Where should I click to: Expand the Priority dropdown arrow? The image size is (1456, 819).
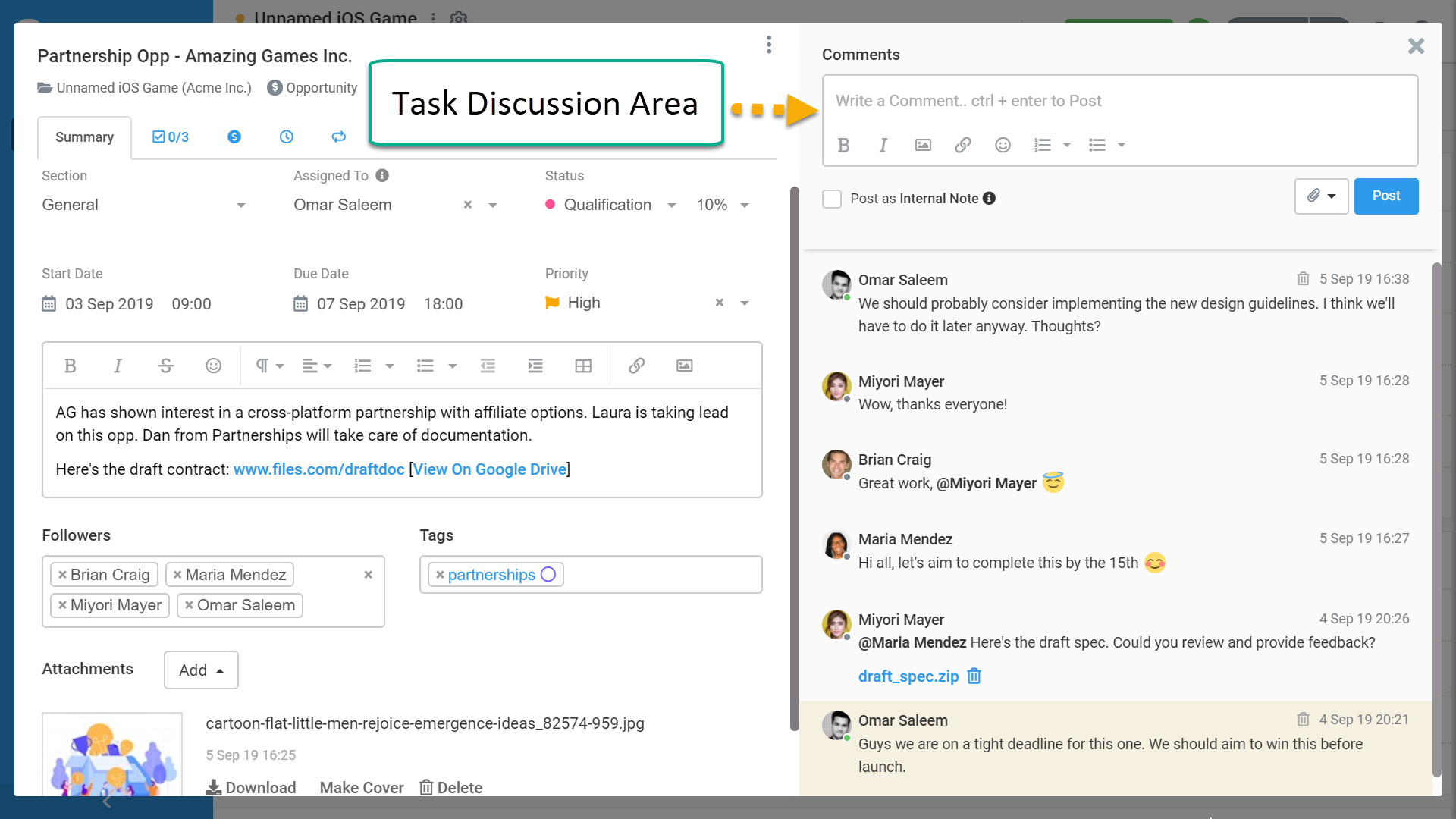[x=745, y=303]
